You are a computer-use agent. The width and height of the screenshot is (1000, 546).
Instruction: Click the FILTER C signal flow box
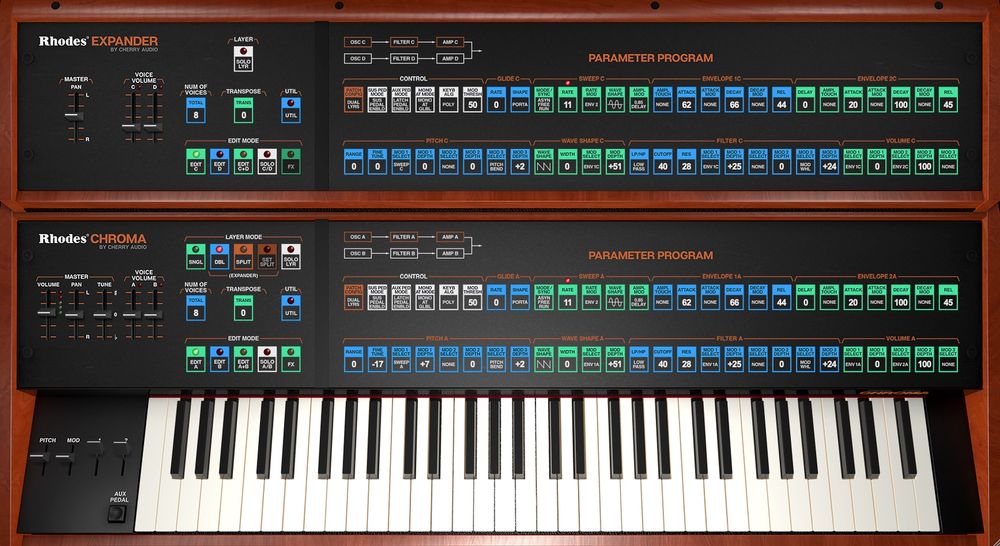404,42
